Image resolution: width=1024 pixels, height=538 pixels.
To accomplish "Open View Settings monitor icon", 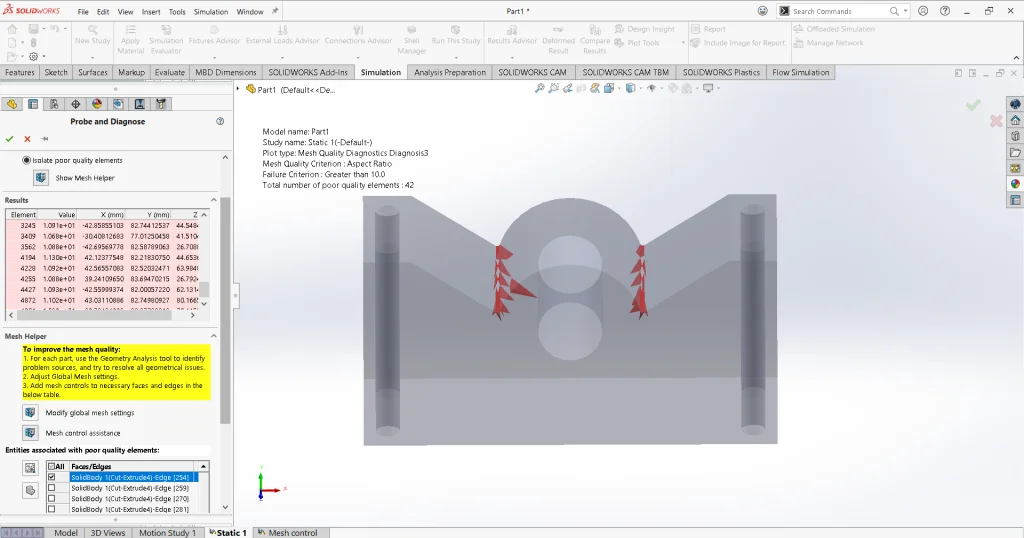I will [707, 88].
